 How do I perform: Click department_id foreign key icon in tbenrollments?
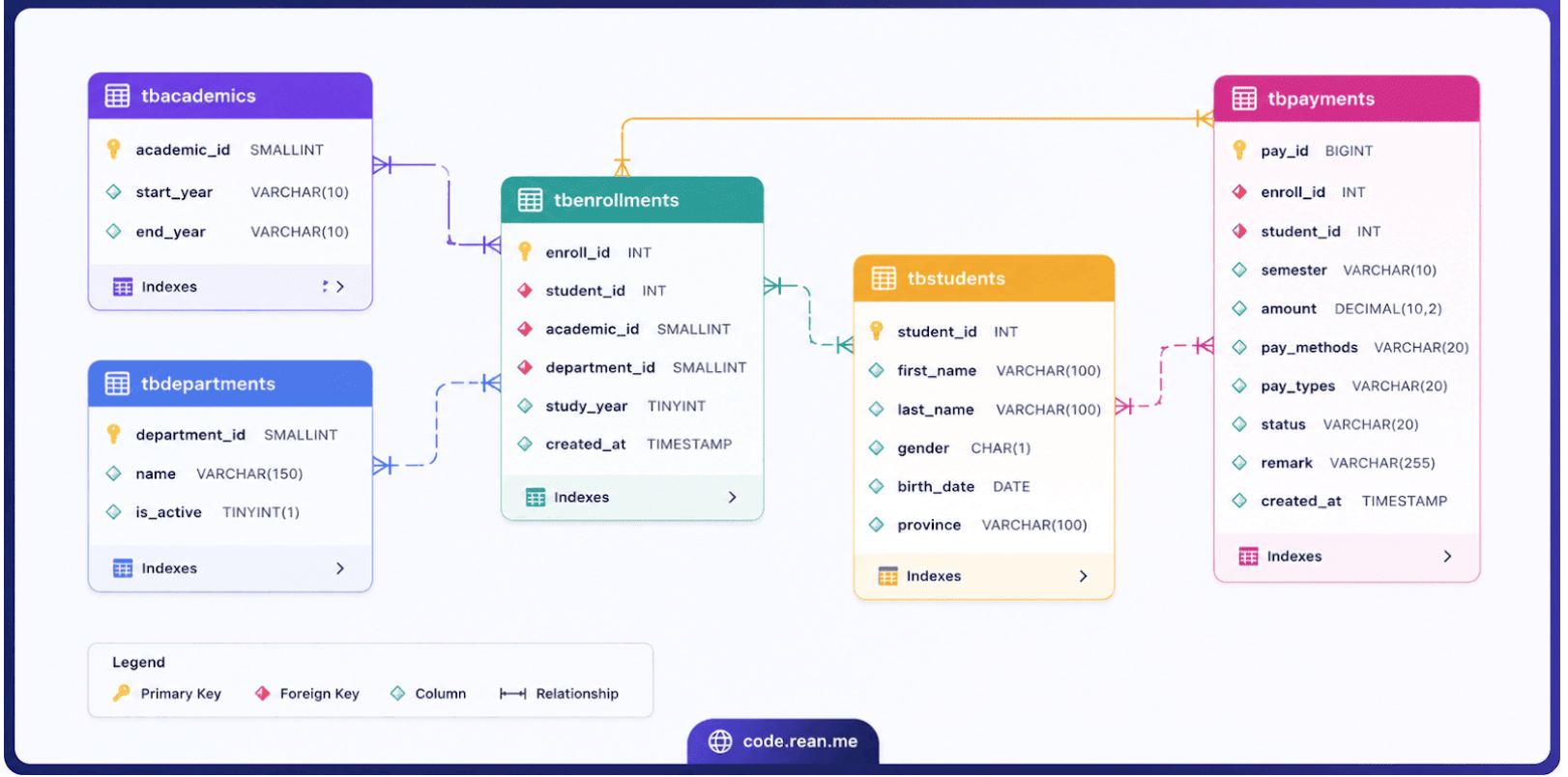525,367
